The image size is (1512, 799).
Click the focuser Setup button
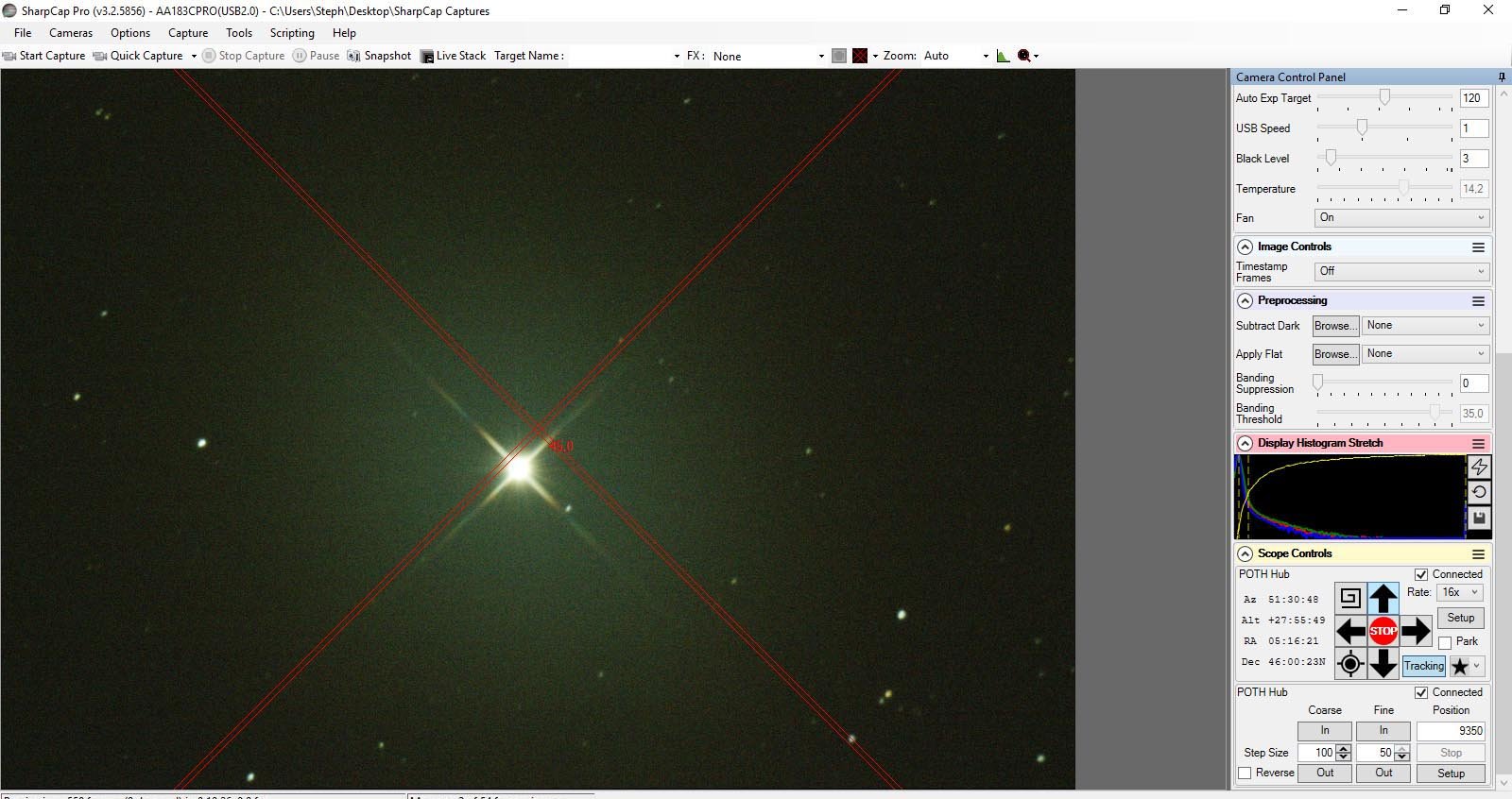tap(1451, 773)
